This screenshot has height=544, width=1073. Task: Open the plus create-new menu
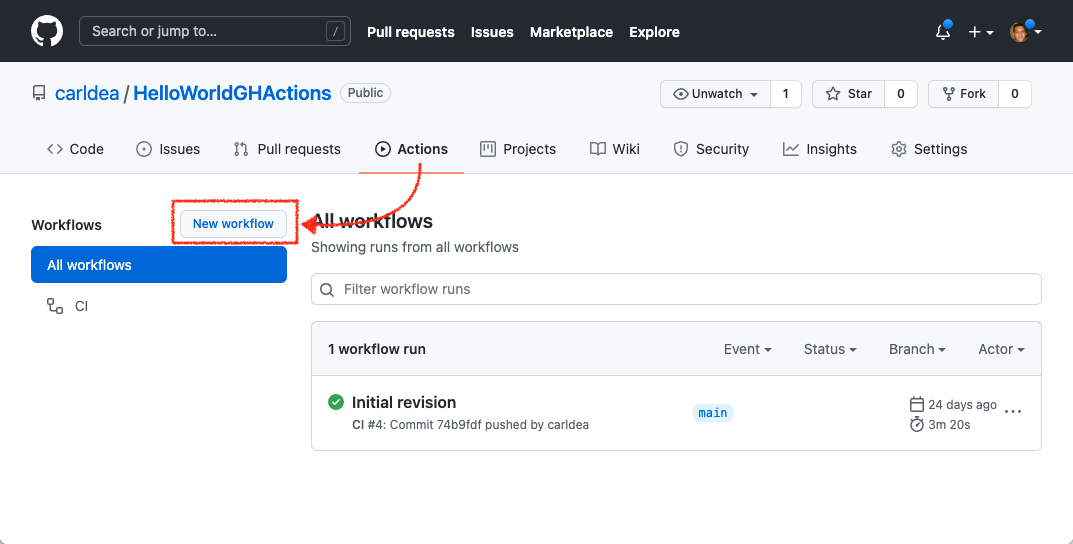point(981,32)
